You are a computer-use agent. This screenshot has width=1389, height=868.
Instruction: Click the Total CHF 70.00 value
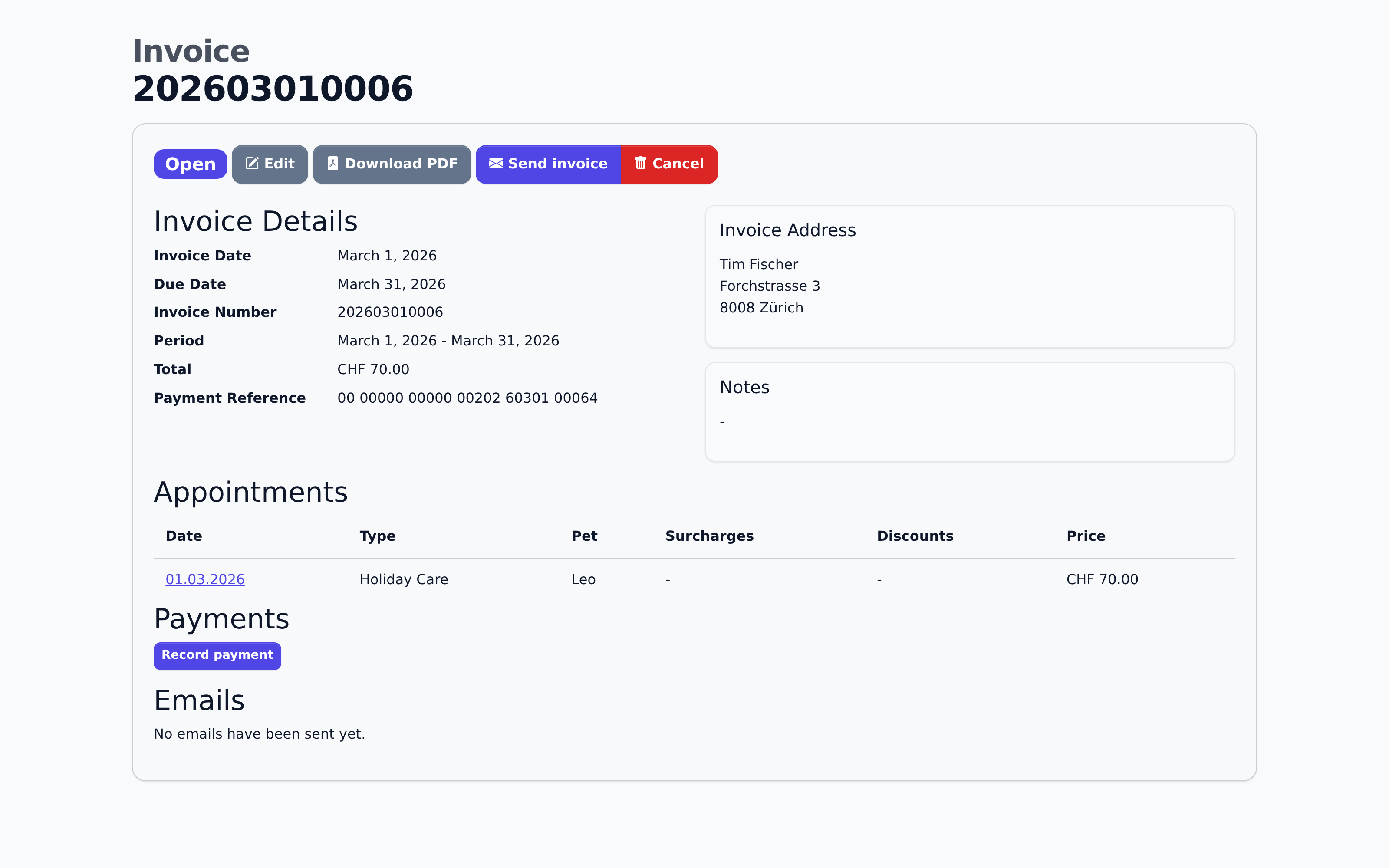[x=373, y=369]
